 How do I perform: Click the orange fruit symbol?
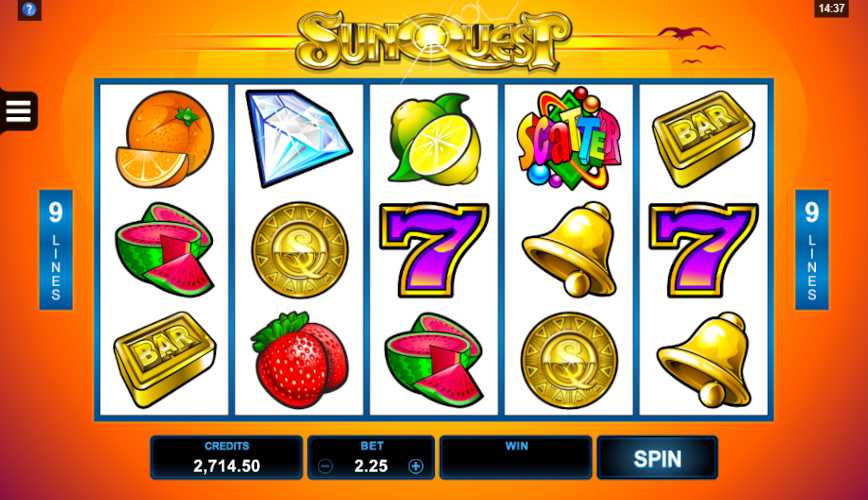click(164, 138)
